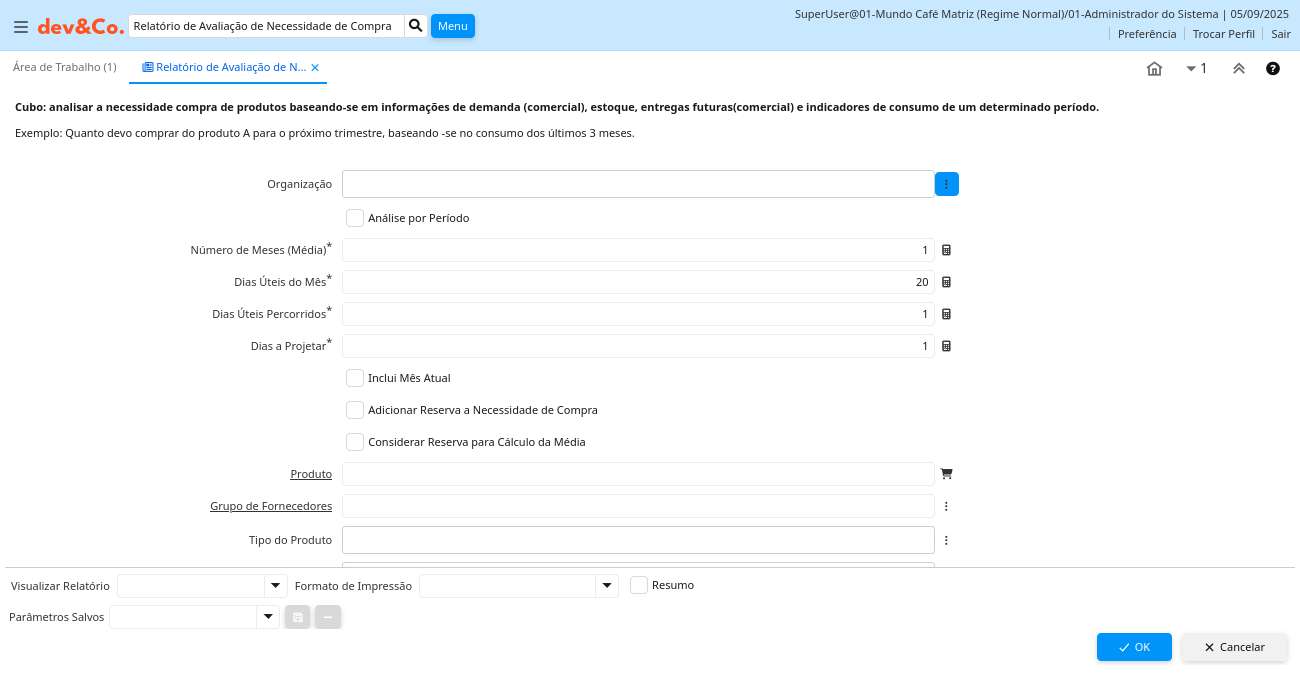Click shopping cart icon beside Produto
Screen dimensions: 1300x674
pyautogui.click(x=946, y=474)
